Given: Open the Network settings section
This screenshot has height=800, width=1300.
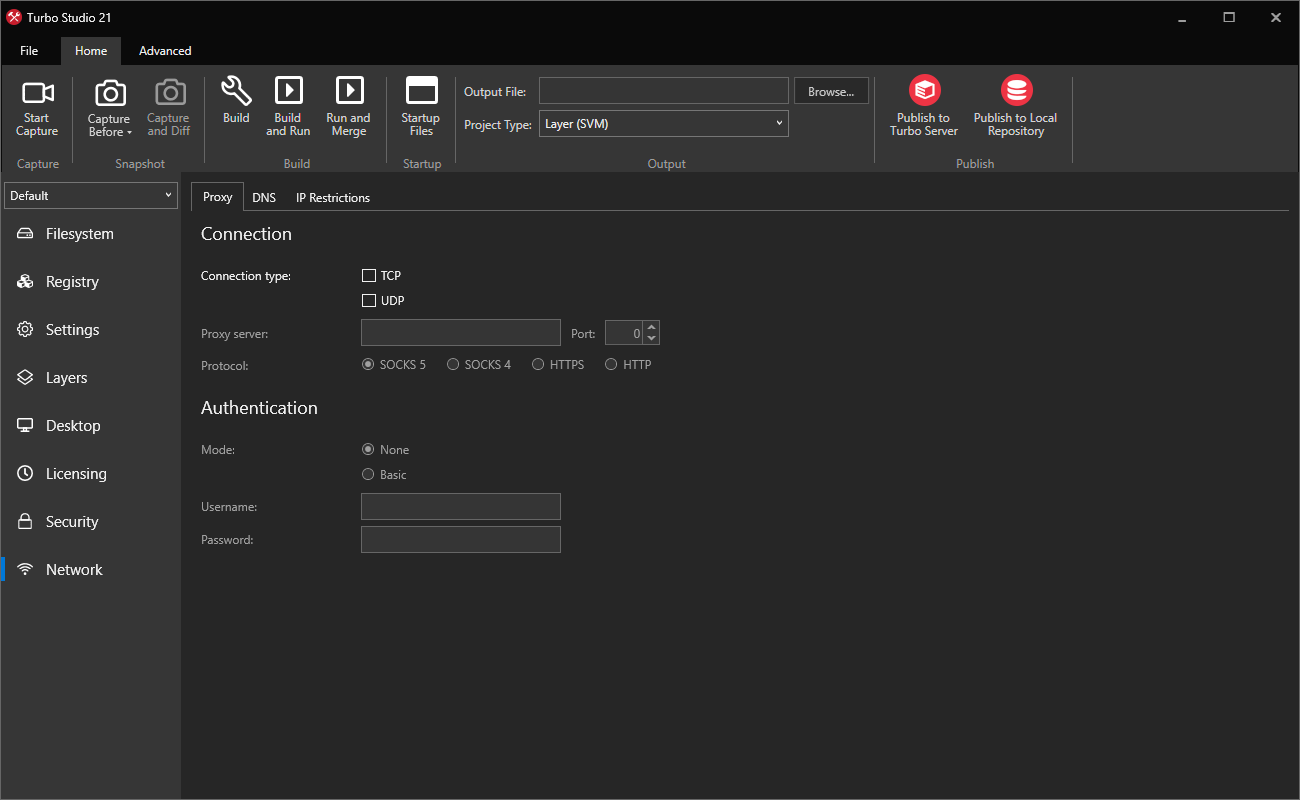Looking at the screenshot, I should click(73, 569).
